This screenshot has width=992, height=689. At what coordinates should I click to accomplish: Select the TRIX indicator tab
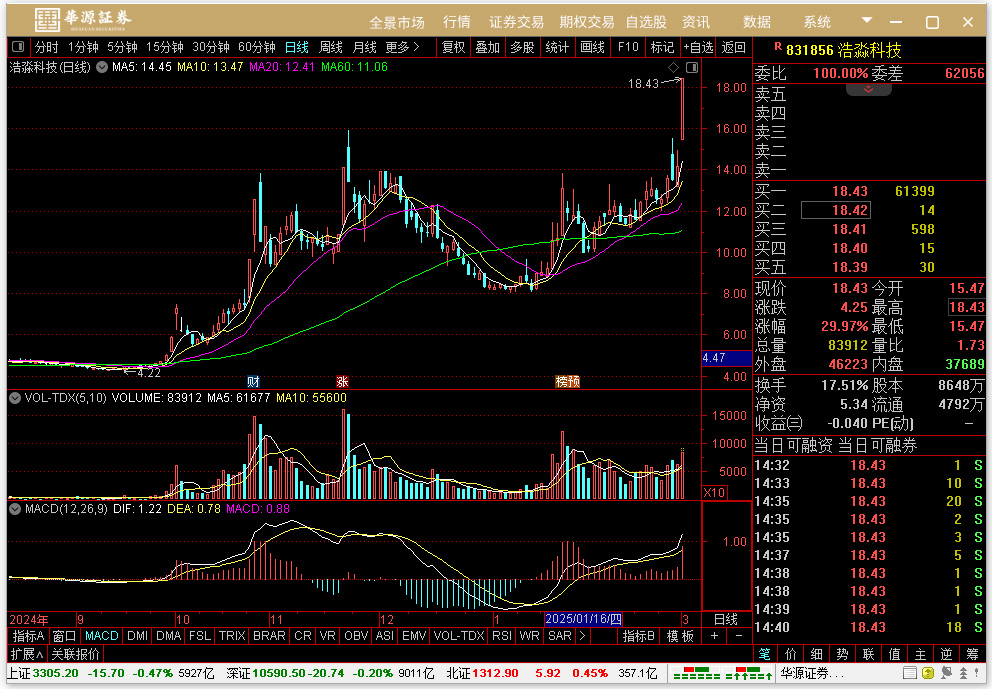[x=232, y=636]
